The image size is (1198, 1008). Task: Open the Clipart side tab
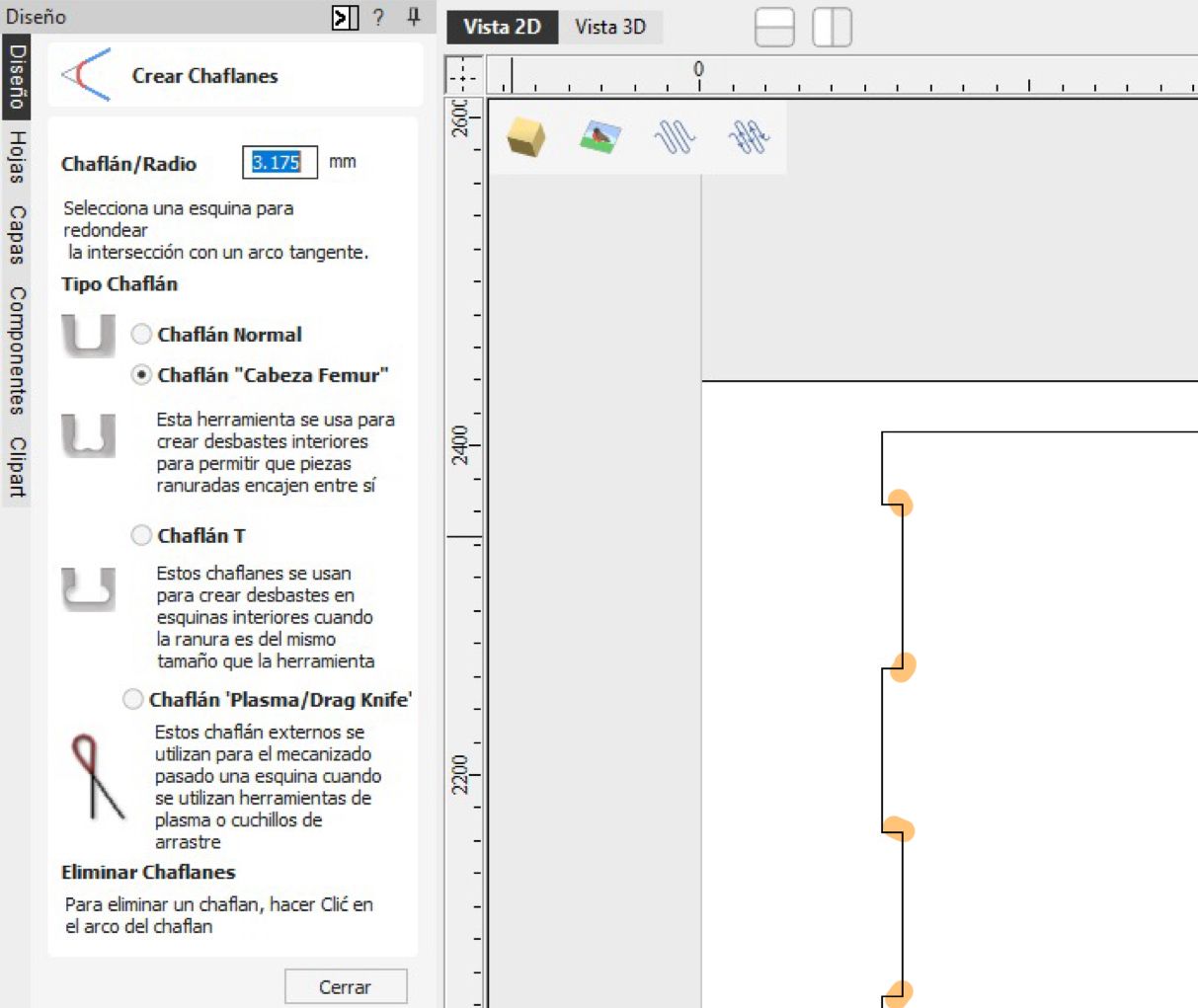click(x=16, y=466)
